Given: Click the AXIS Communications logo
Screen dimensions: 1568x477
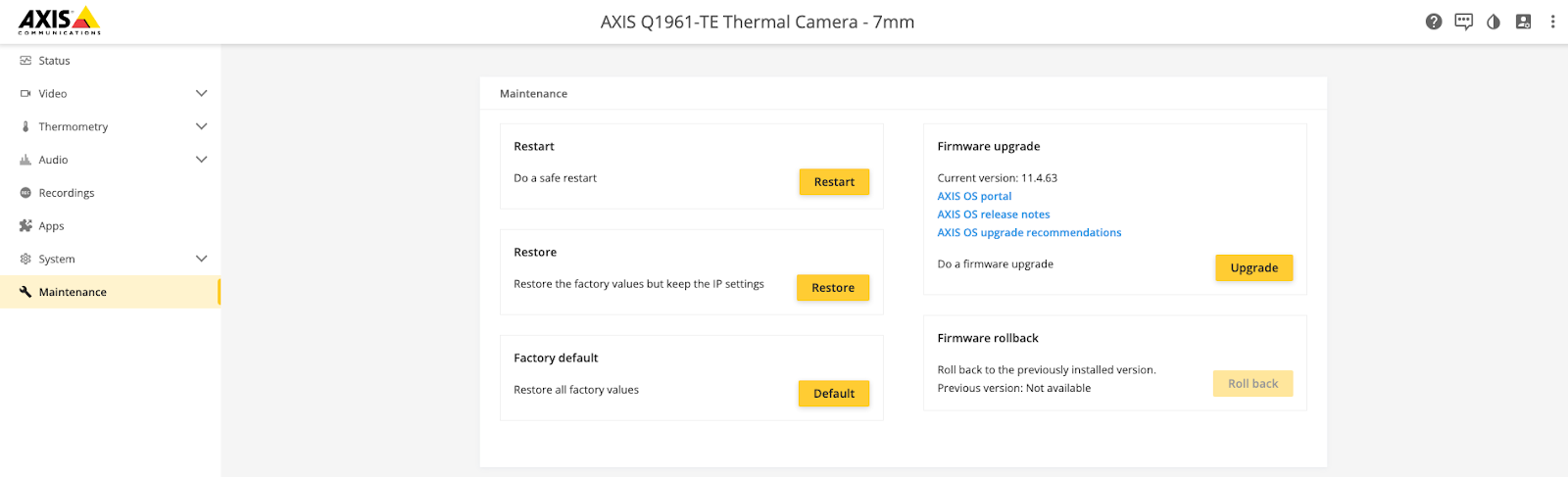Looking at the screenshot, I should [x=59, y=21].
